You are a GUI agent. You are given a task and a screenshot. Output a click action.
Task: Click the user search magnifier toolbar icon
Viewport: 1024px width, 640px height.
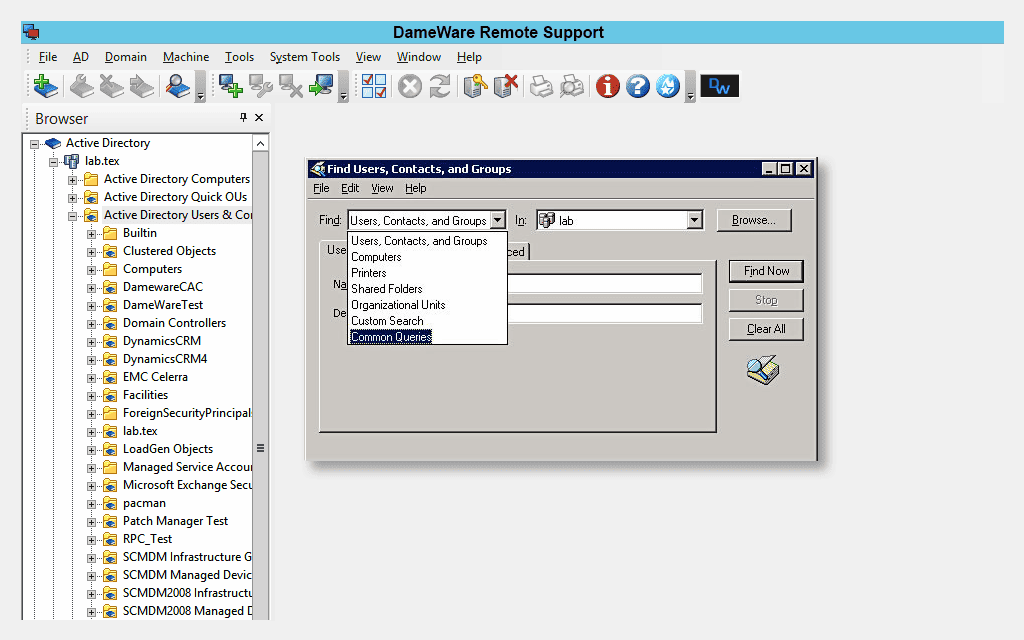click(178, 87)
